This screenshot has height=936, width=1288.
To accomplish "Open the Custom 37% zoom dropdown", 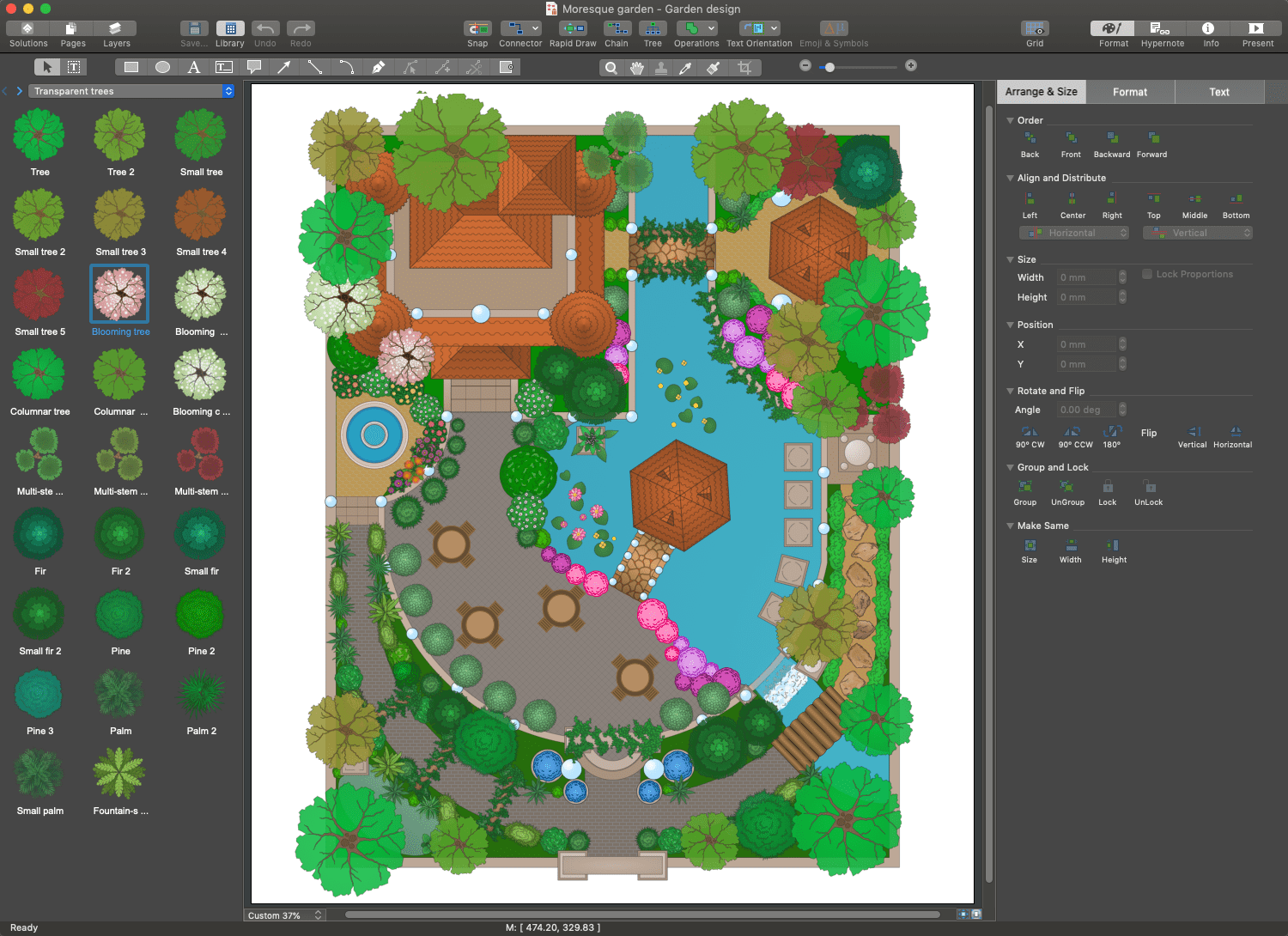I will pos(284,915).
